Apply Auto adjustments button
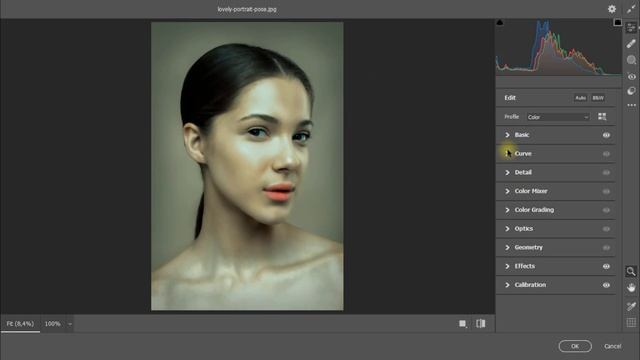The width and height of the screenshot is (640, 360). click(x=580, y=98)
